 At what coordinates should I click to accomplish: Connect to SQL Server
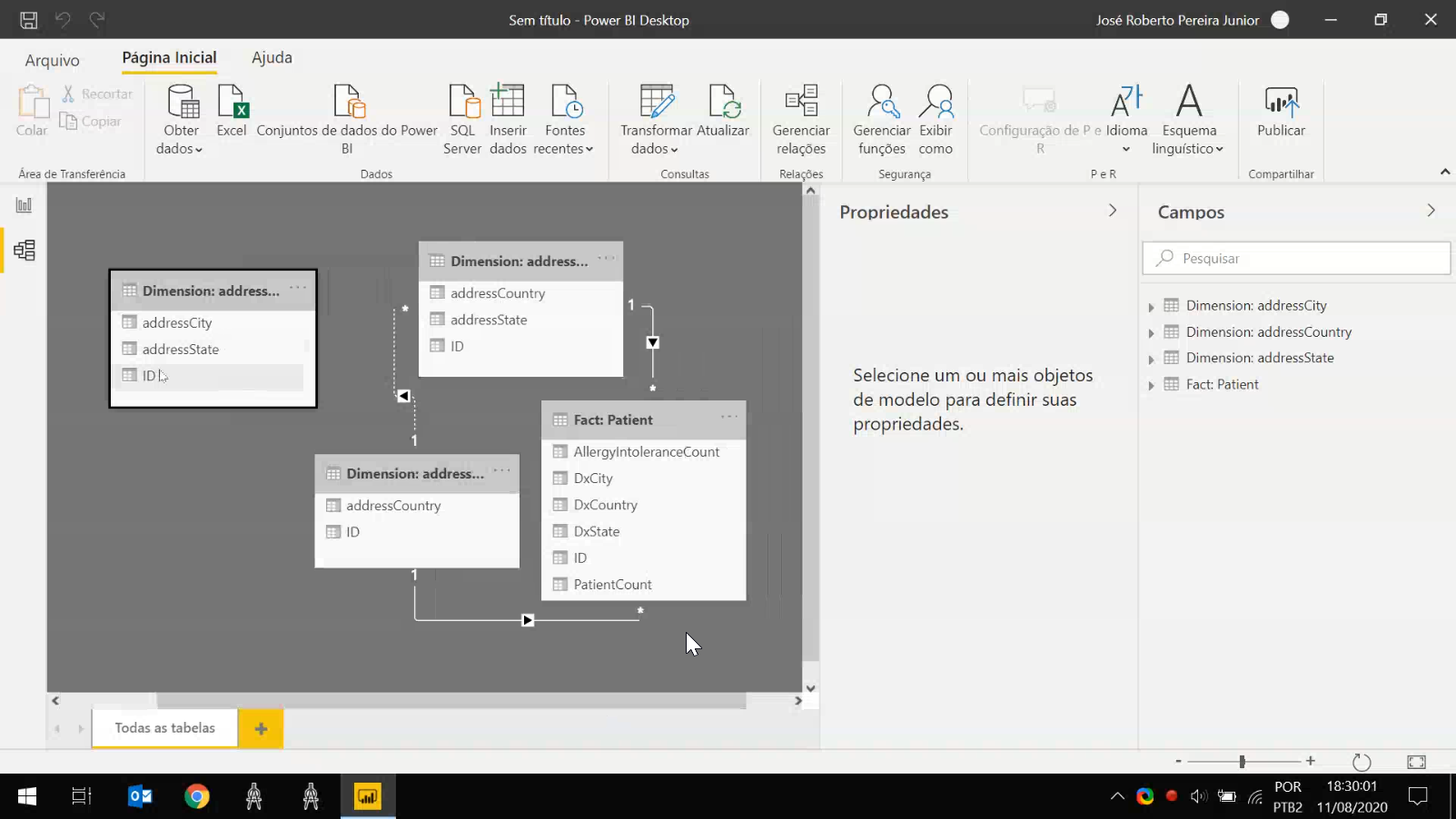462,119
